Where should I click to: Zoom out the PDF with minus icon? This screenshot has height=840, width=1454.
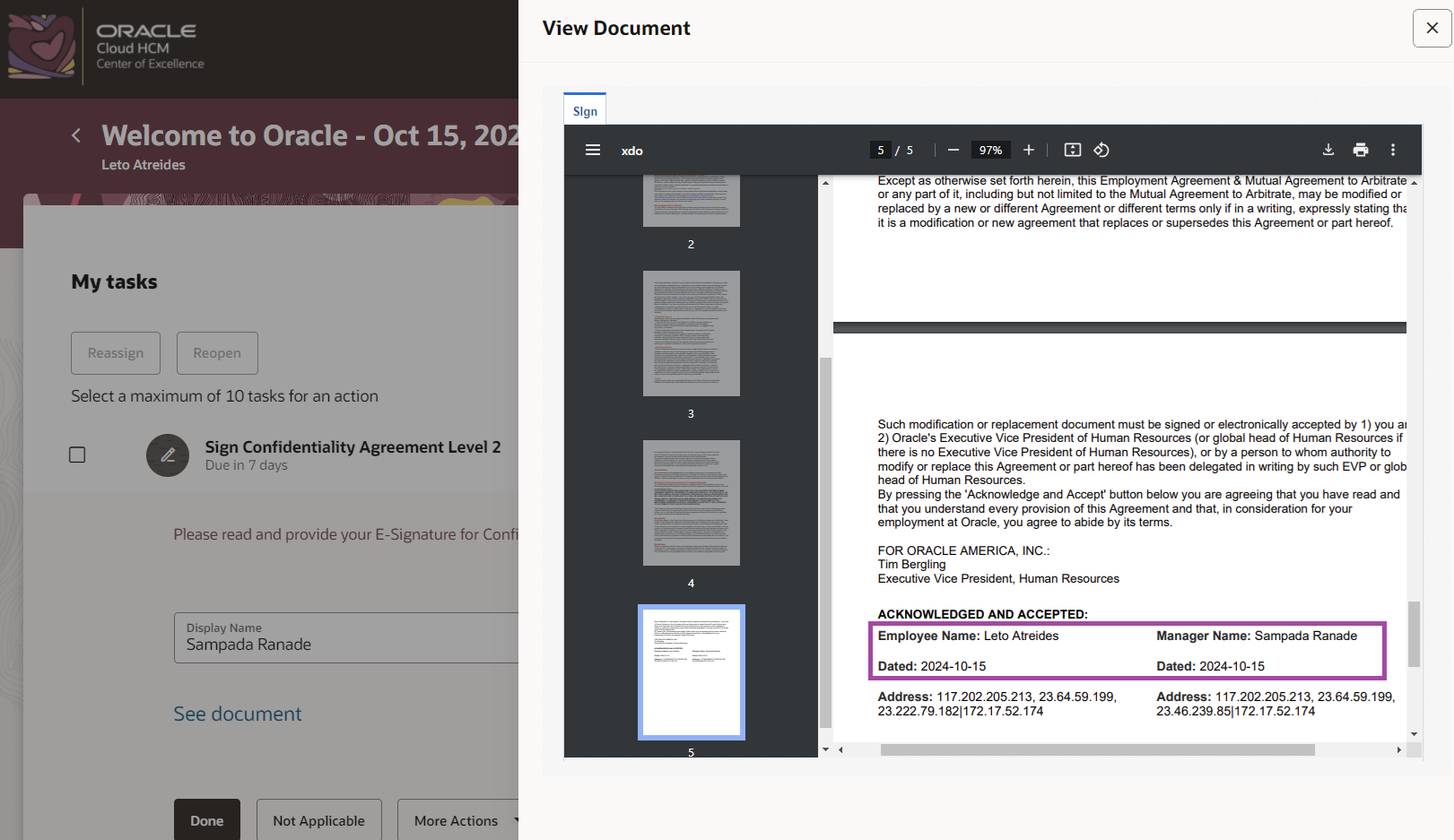[953, 150]
